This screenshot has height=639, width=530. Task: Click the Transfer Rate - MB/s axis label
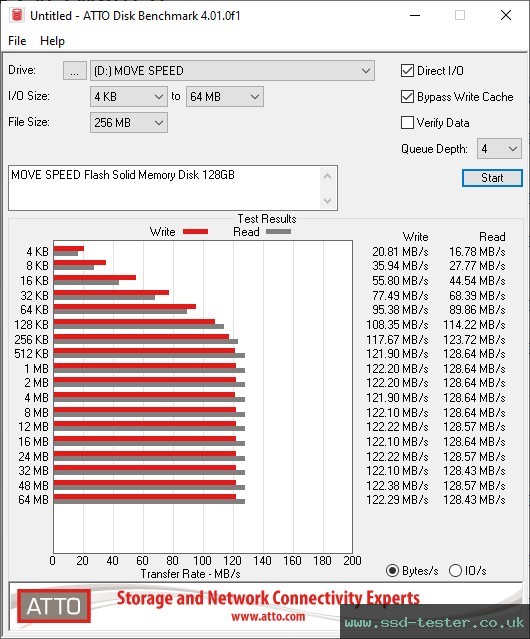click(x=190, y=574)
